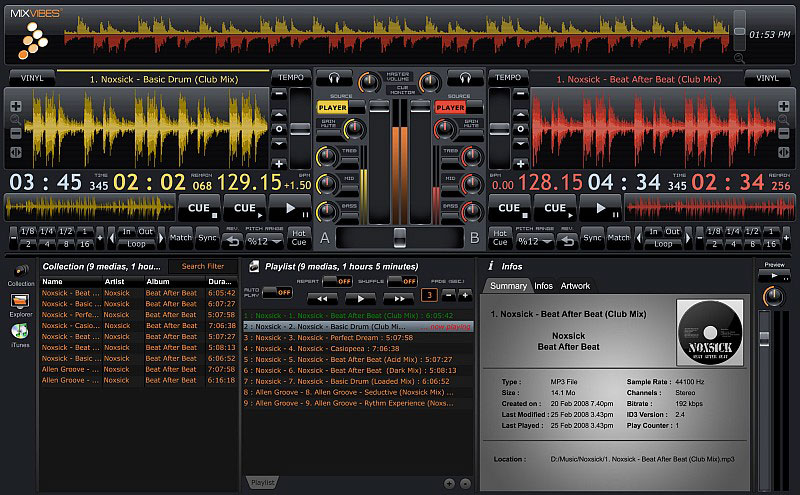
Task: Switch to the Infos tab
Action: [543, 286]
